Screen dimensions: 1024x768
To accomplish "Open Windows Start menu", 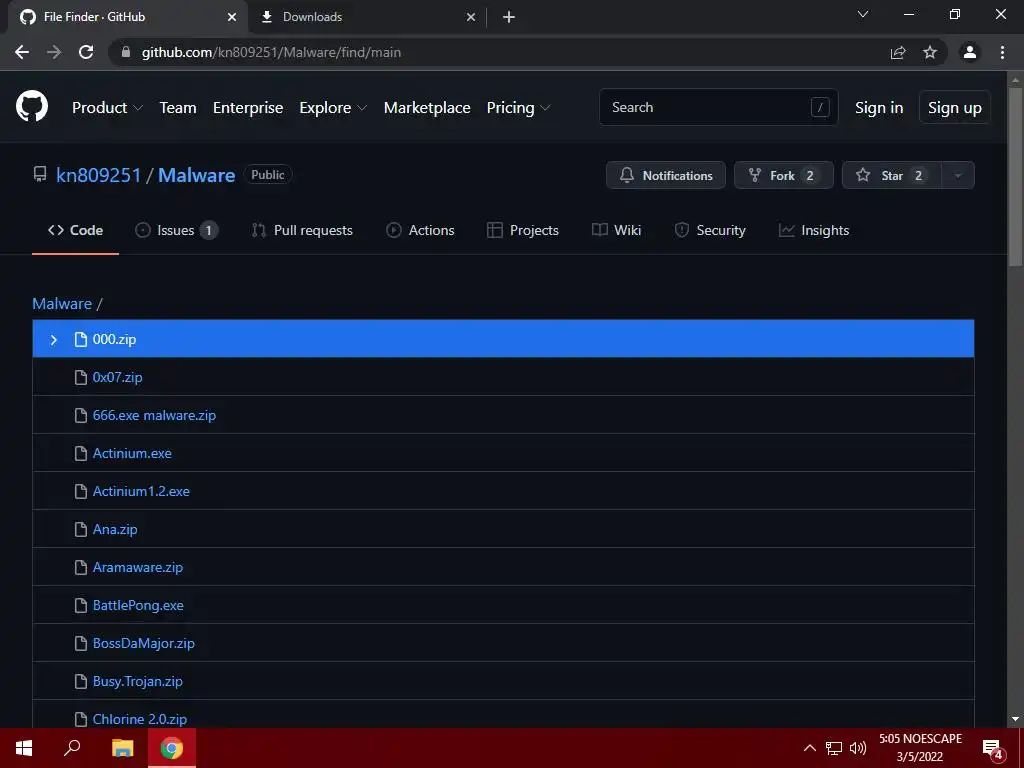I will (24, 748).
